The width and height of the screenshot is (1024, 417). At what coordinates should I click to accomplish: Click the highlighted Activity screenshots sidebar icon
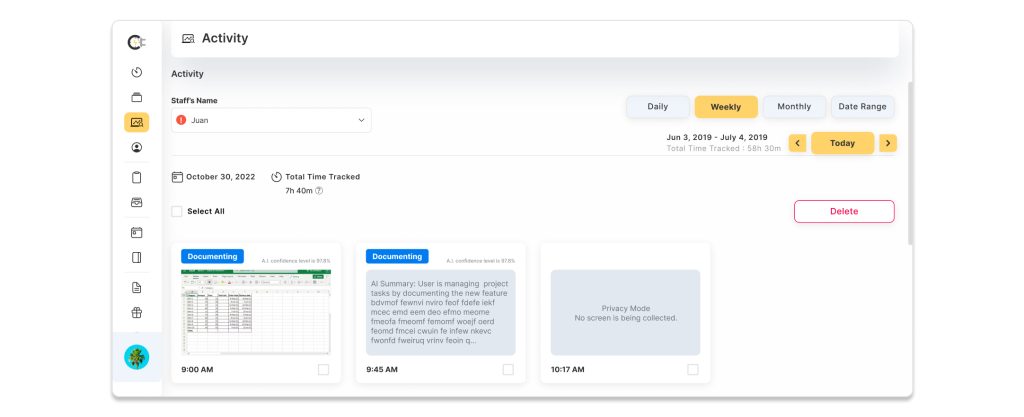click(x=137, y=122)
